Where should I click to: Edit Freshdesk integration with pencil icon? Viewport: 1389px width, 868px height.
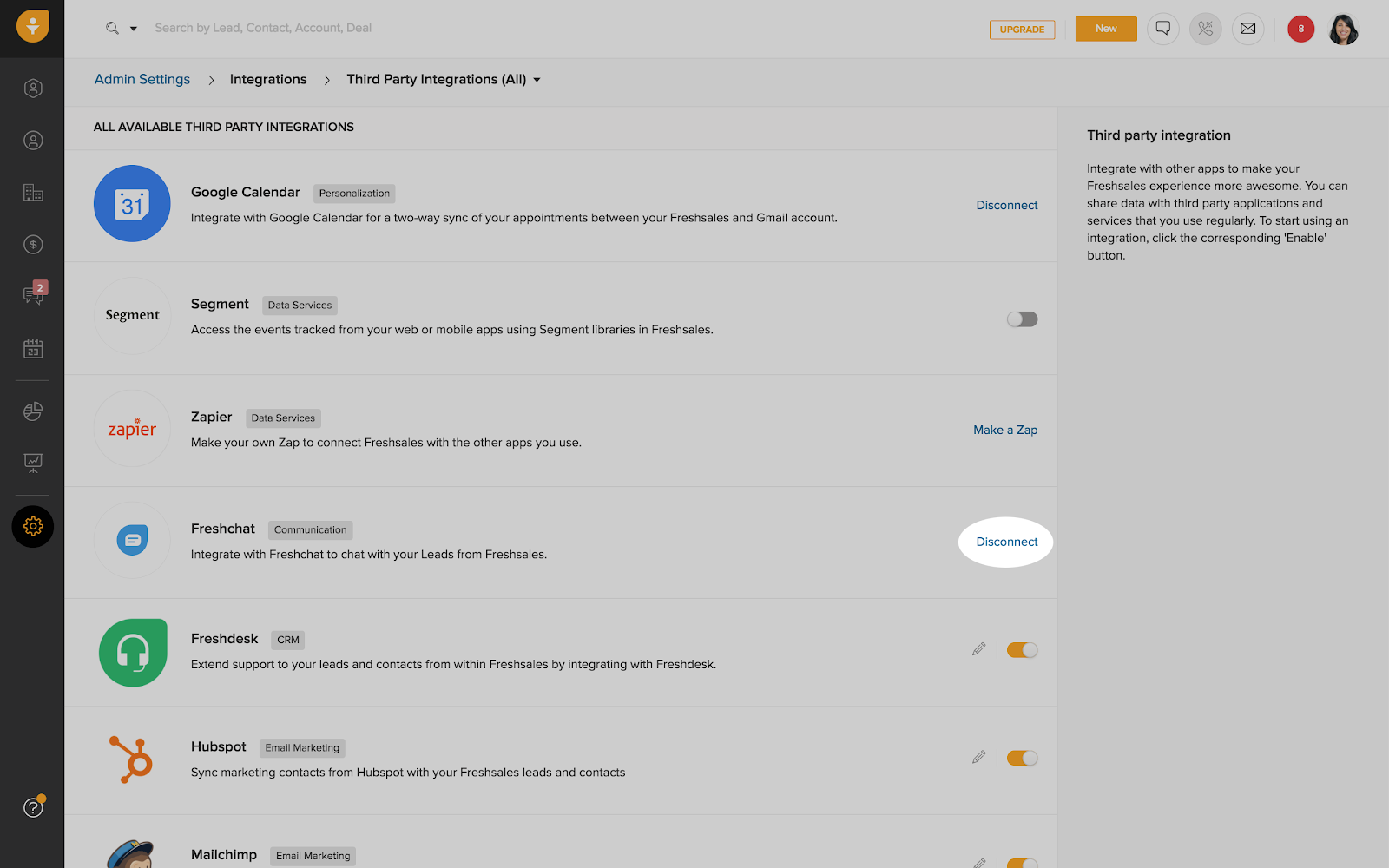point(978,649)
